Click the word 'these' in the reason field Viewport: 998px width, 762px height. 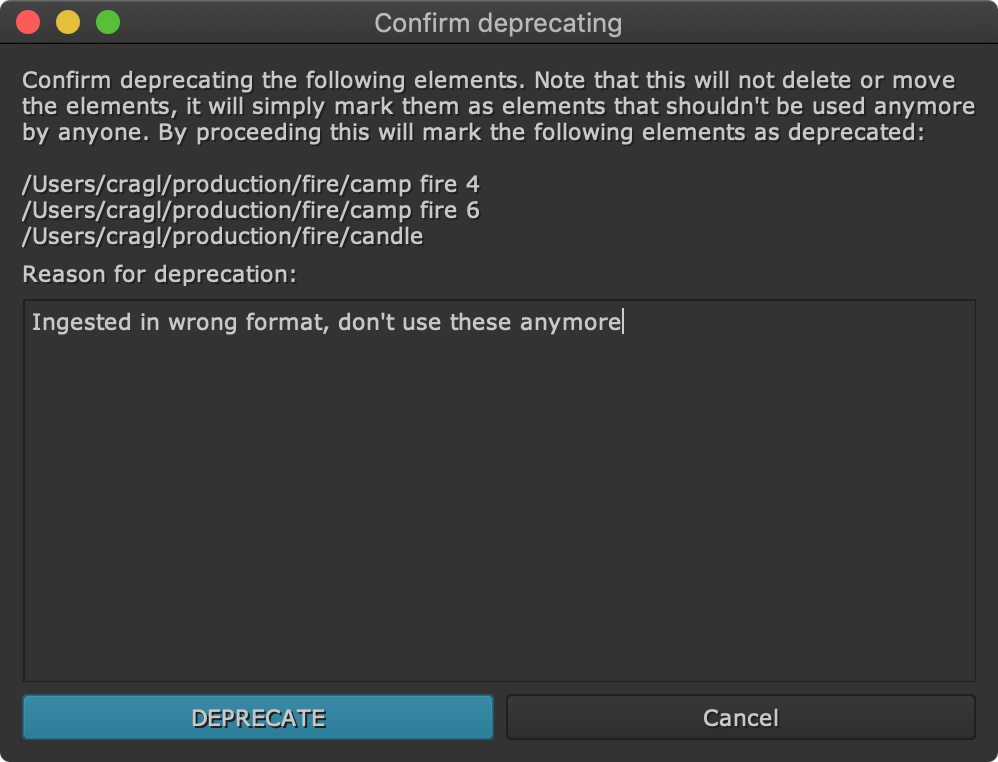click(x=481, y=323)
